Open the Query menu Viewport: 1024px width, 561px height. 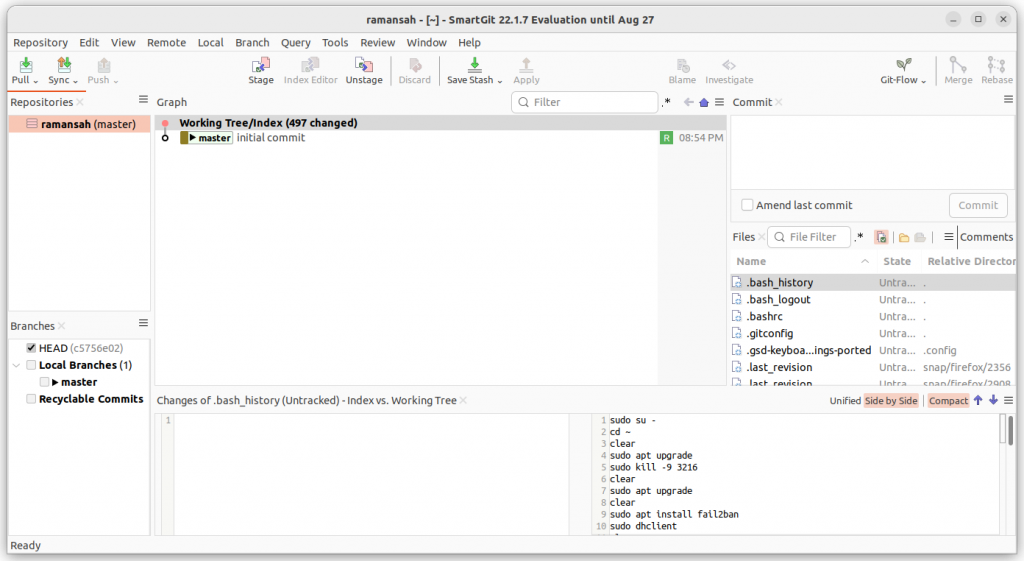pyautogui.click(x=296, y=42)
